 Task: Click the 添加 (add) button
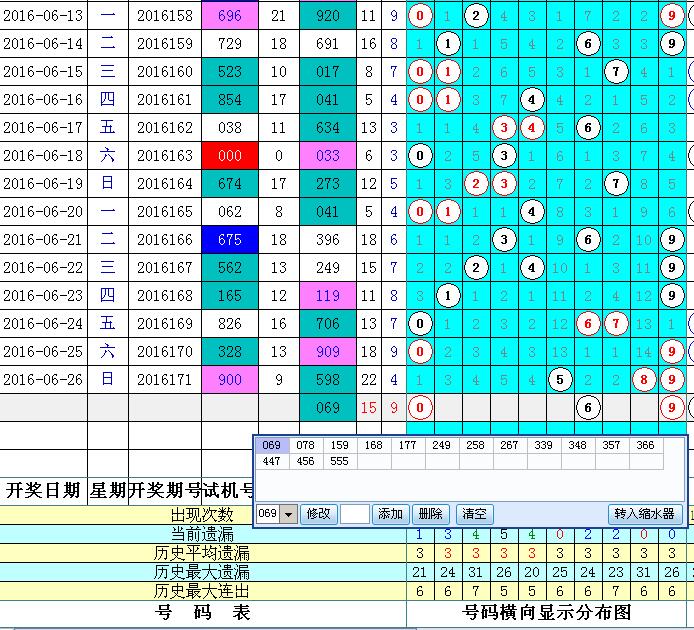tap(389, 514)
